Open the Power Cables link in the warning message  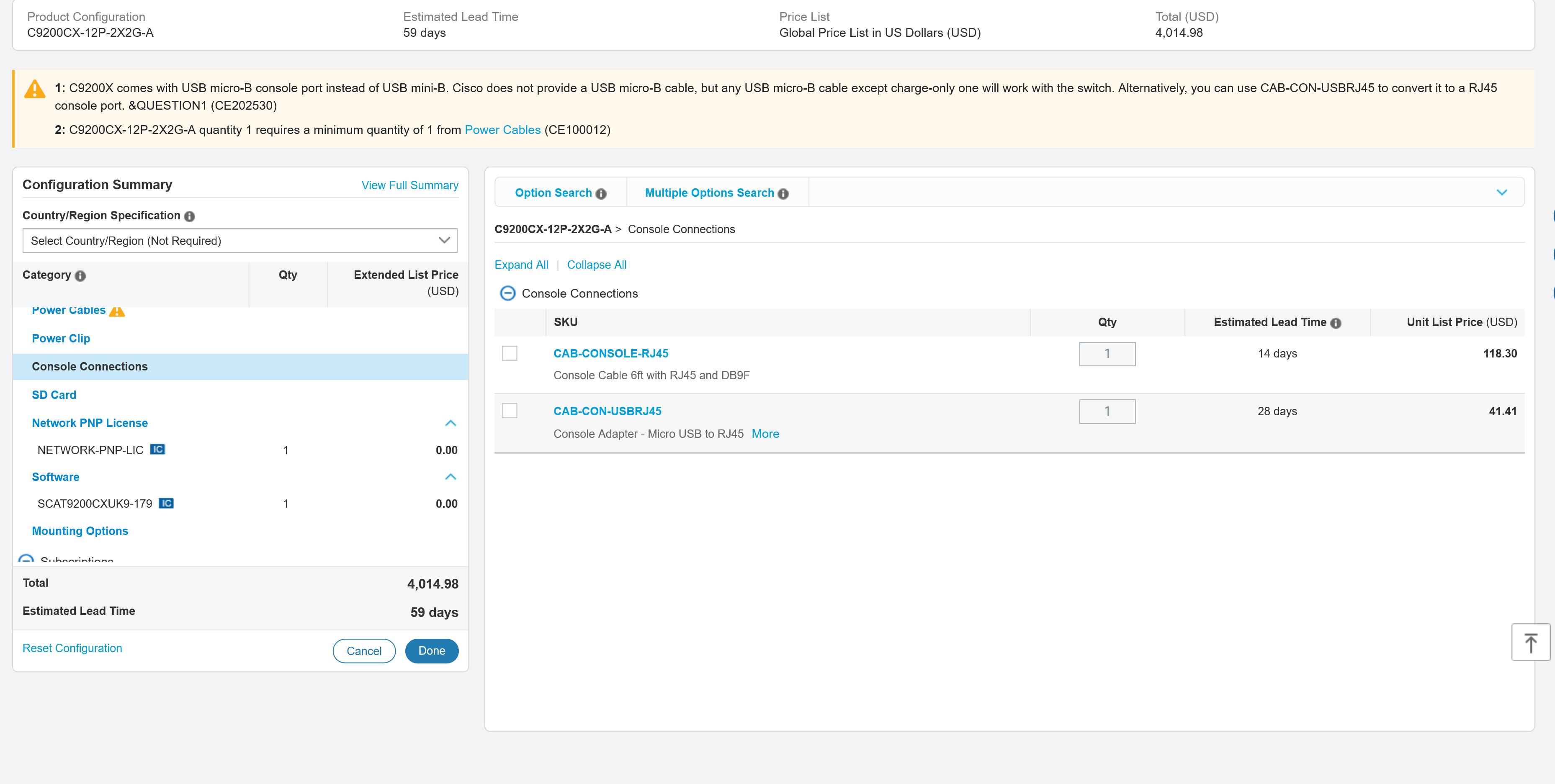click(x=502, y=130)
